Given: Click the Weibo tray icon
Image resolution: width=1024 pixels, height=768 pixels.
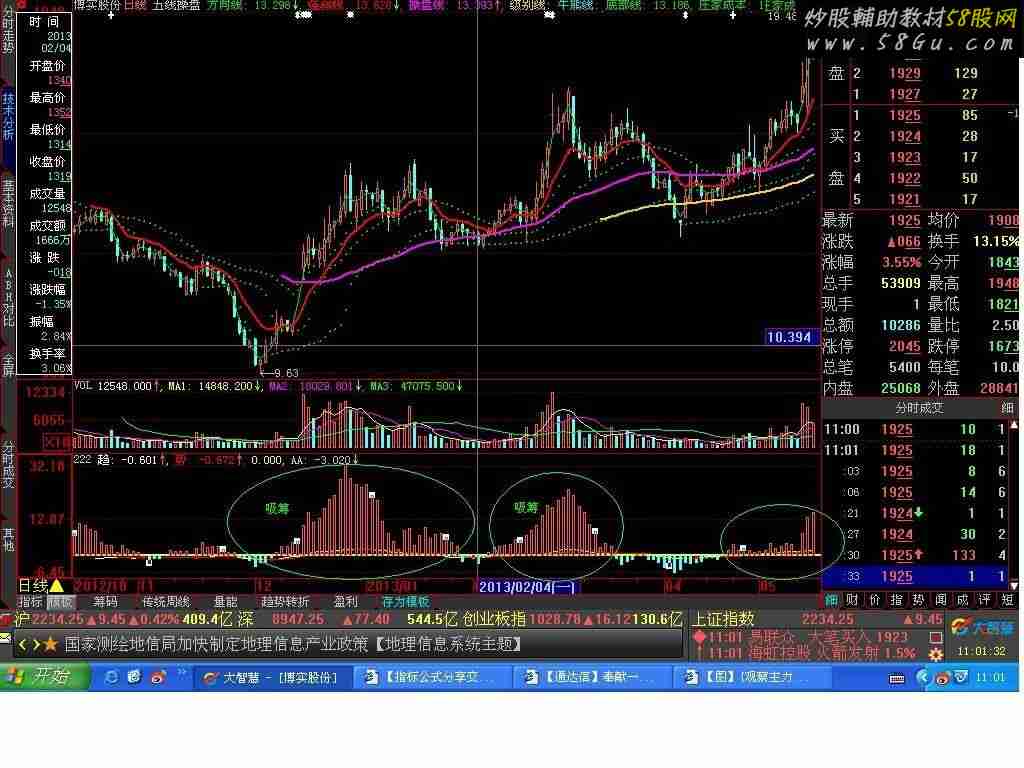Looking at the screenshot, I should tap(941, 679).
